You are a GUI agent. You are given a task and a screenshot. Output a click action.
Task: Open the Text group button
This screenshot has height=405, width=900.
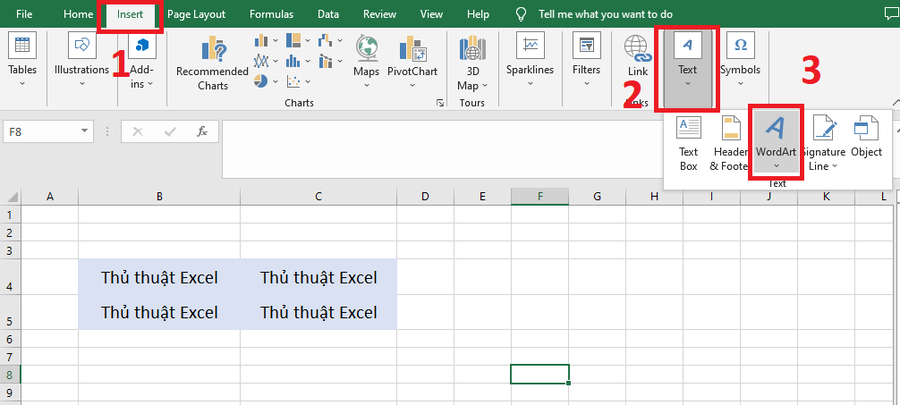tap(687, 68)
